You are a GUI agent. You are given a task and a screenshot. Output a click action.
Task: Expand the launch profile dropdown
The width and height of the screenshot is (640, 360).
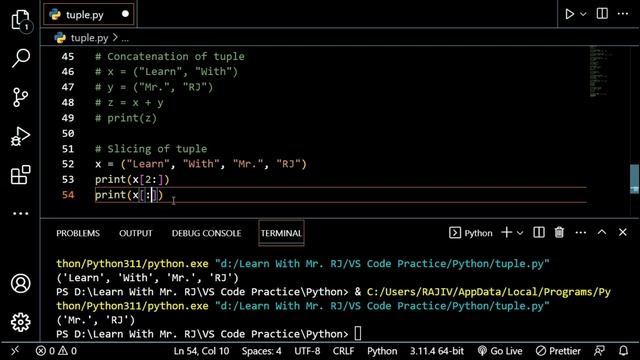520,233
